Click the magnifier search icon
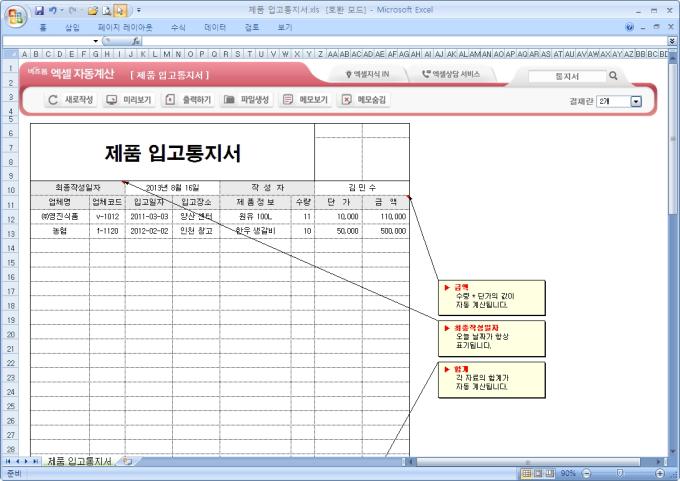 [613, 75]
